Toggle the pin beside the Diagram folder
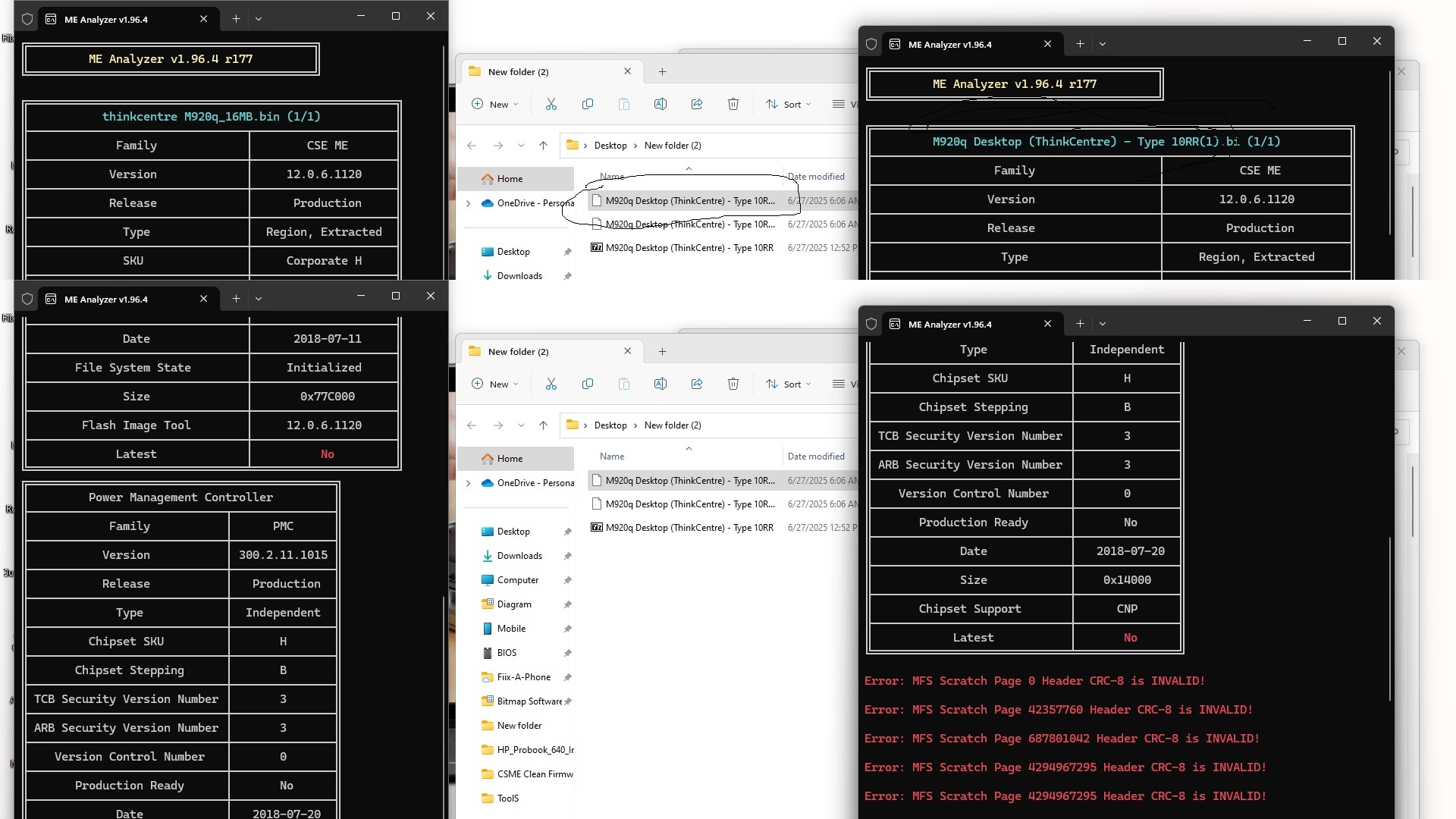The width and height of the screenshot is (1456, 819). pos(567,605)
